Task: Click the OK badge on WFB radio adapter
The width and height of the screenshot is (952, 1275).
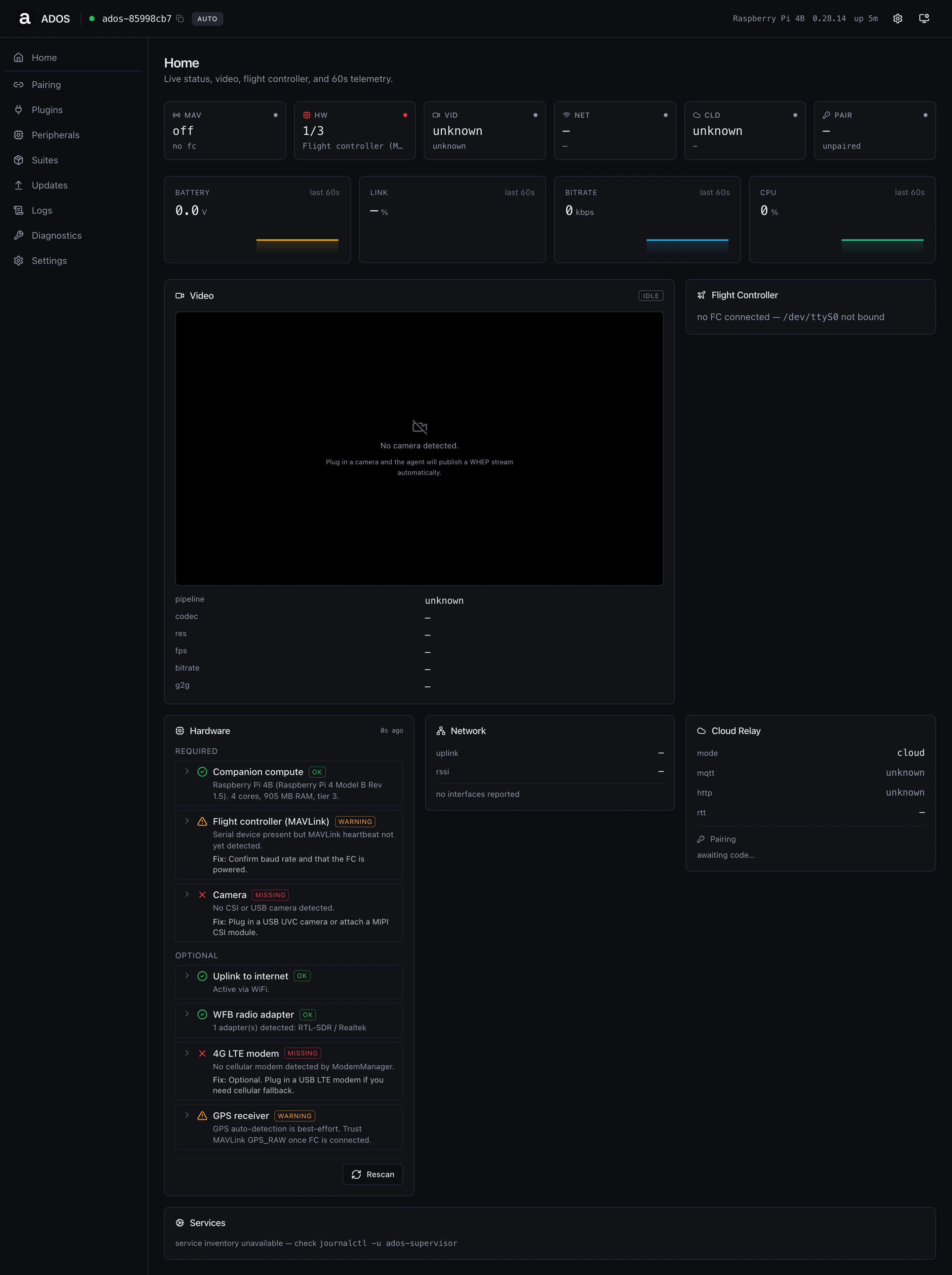Action: [x=308, y=1015]
